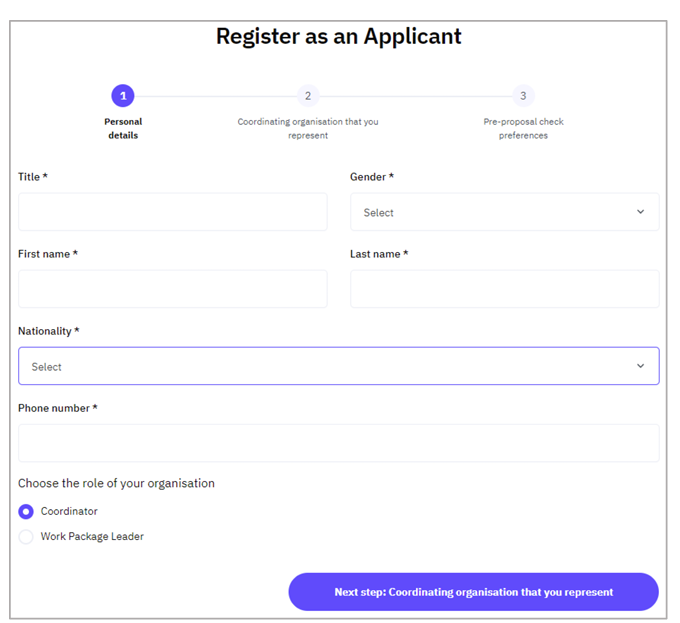Click step 1 circle in progress stepper

[123, 95]
